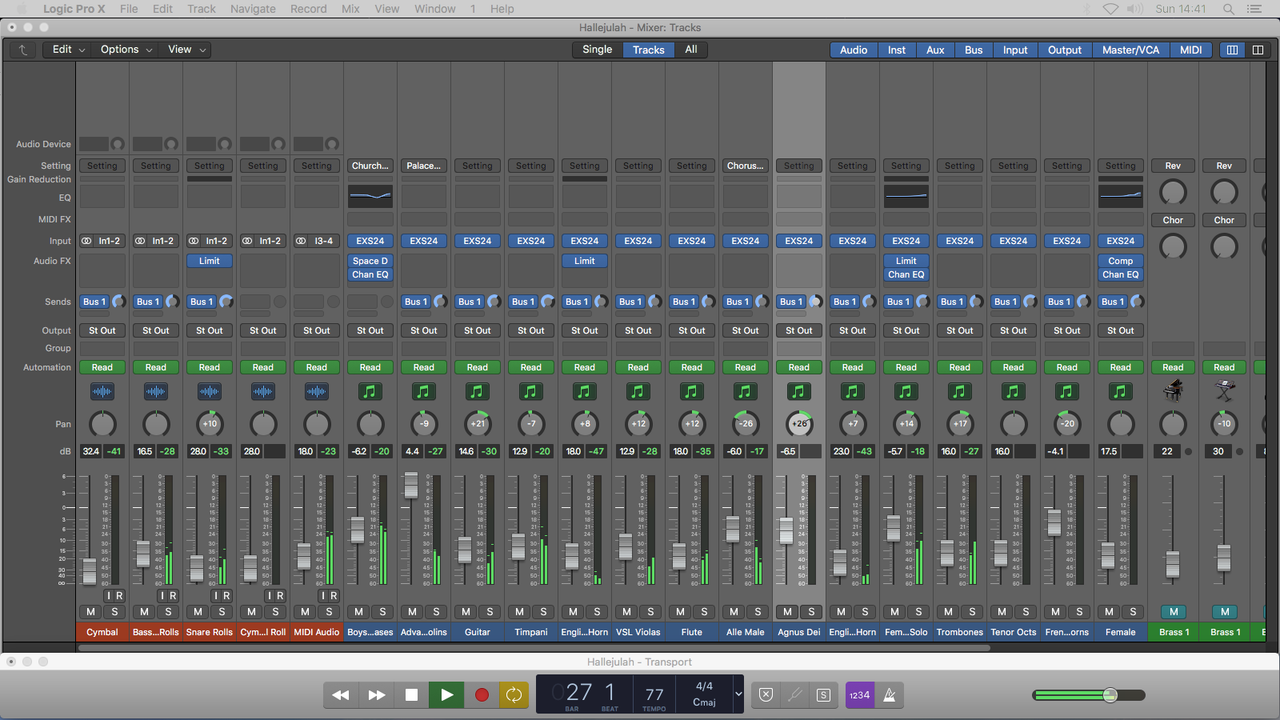The height and width of the screenshot is (720, 1280).
Task: Open the LCD display mode dropdown arrow
Action: 739,694
